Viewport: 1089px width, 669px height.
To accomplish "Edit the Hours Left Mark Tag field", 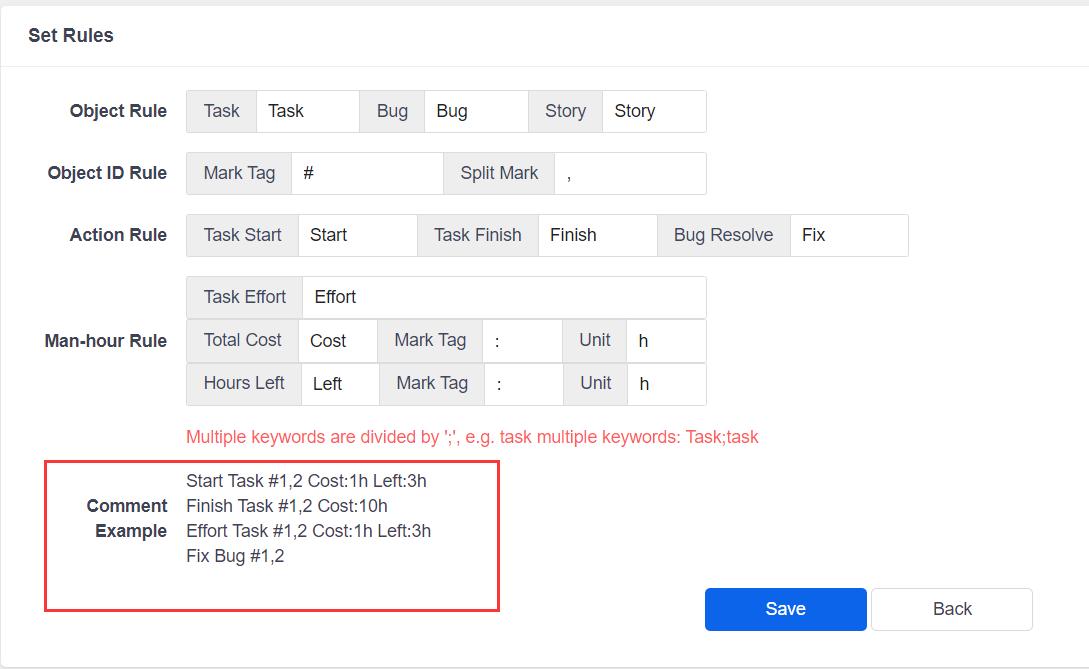I will (x=523, y=384).
